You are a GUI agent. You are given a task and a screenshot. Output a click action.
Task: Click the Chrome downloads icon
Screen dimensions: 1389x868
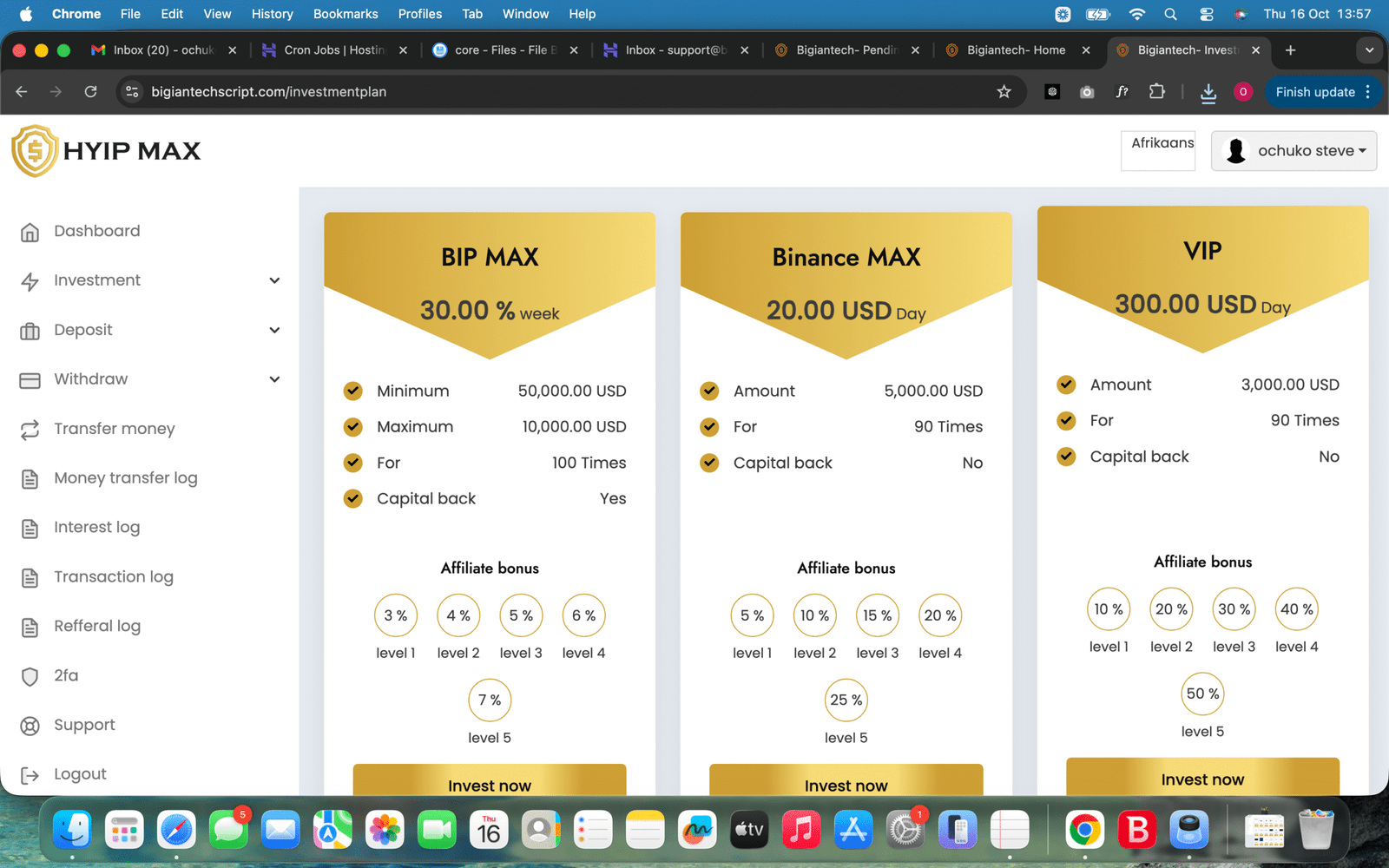1208,93
